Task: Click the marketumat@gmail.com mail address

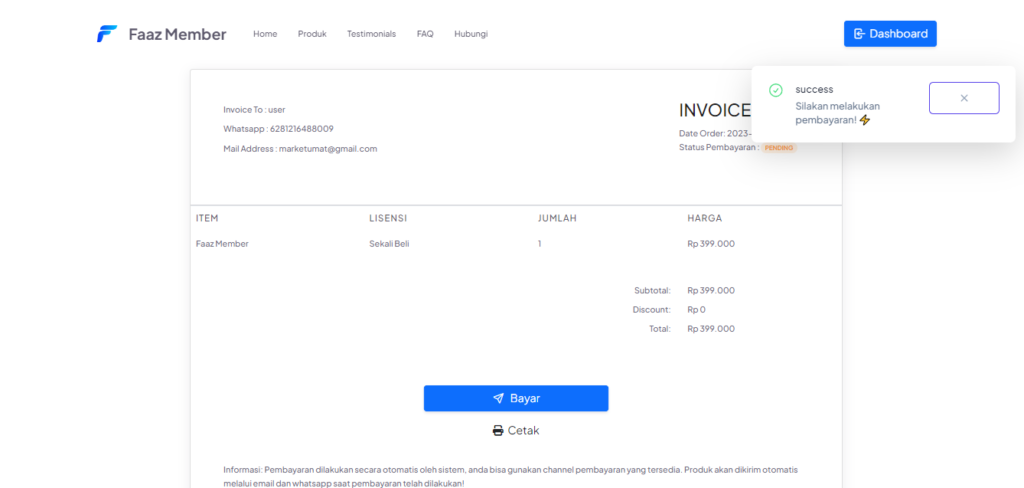Action: 327,149
